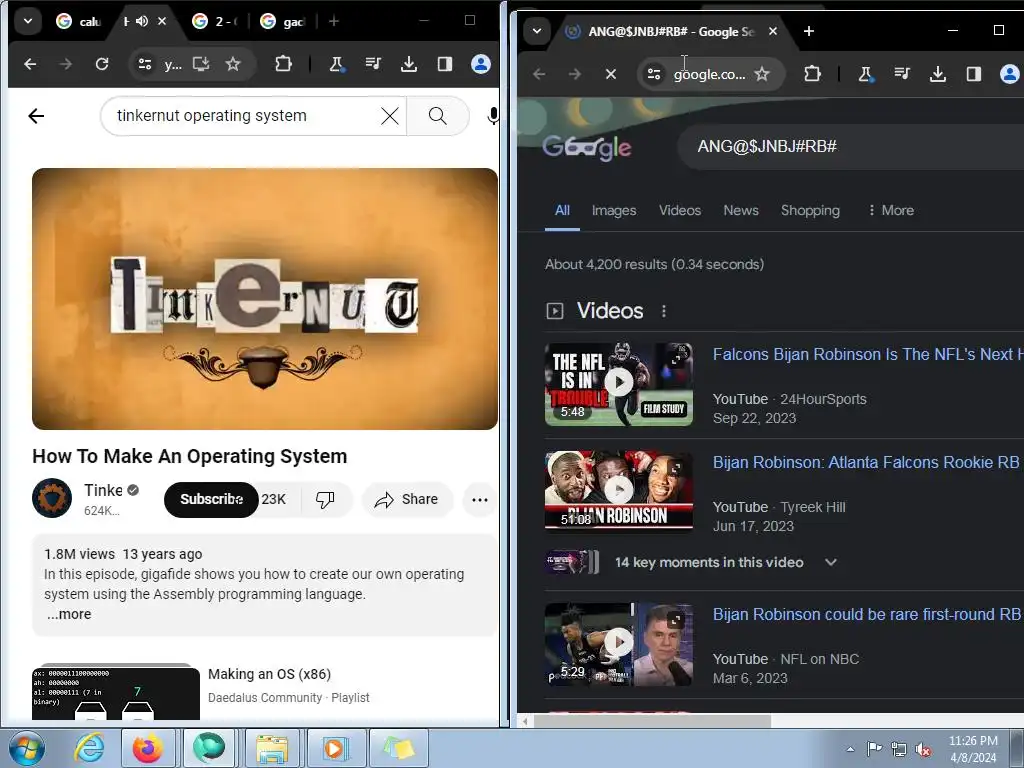Play the 5:48 NFL Is In Trouble thumbnail
The width and height of the screenshot is (1024, 768).
(618, 384)
